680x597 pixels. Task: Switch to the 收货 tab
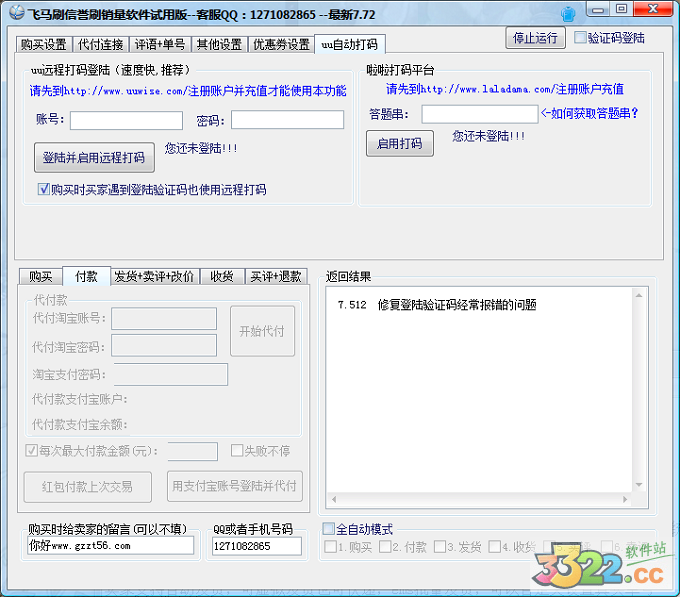(x=222, y=276)
